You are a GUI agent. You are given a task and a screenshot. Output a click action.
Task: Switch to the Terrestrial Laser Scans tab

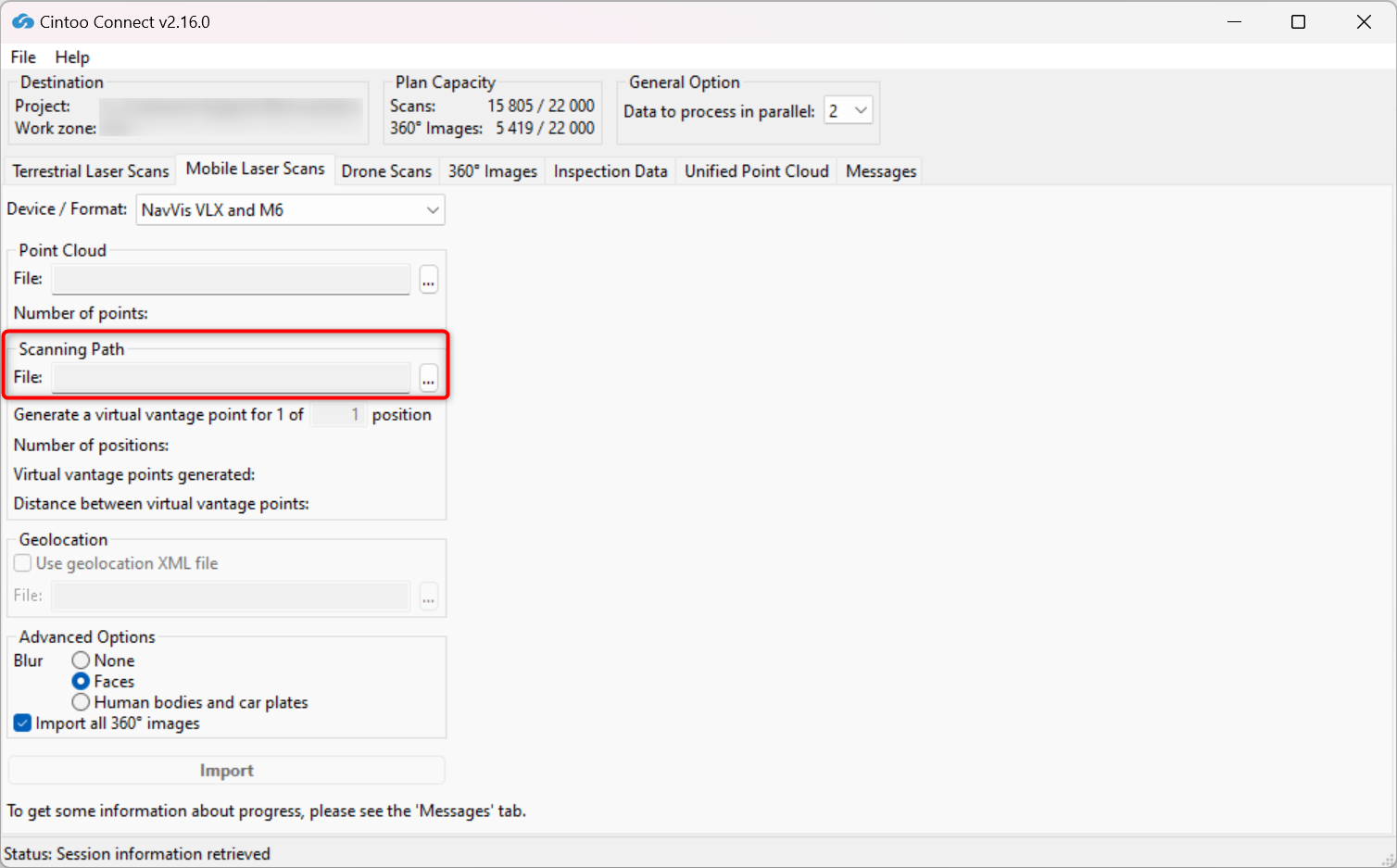point(91,171)
